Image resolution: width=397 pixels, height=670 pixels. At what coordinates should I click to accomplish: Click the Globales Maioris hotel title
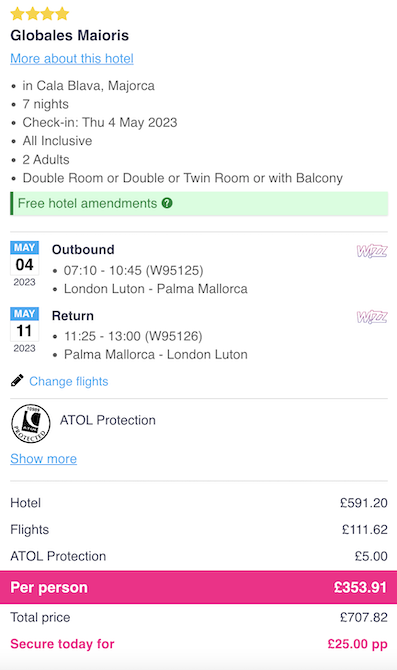pos(70,35)
